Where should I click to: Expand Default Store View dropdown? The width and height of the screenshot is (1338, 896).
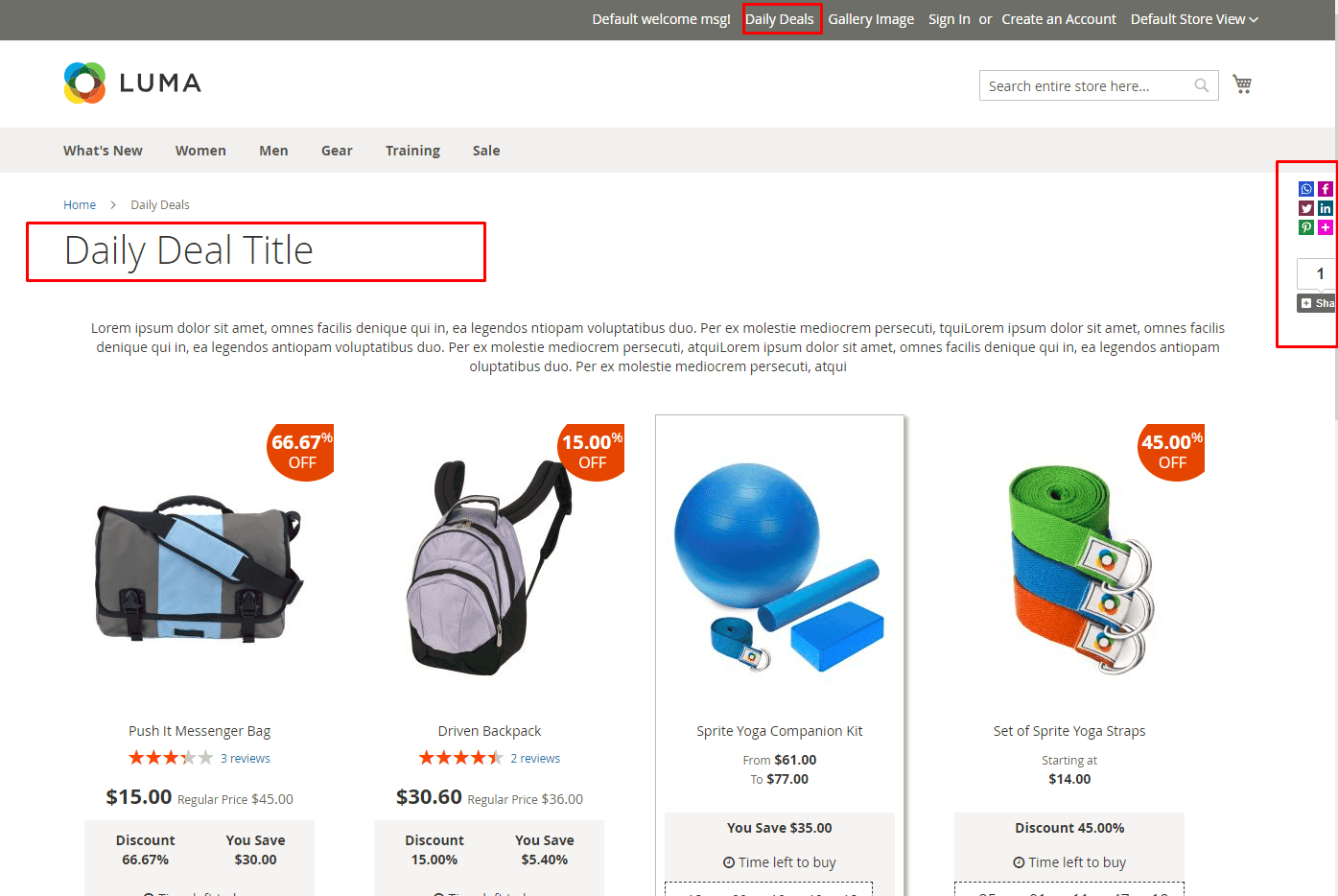tap(1194, 19)
